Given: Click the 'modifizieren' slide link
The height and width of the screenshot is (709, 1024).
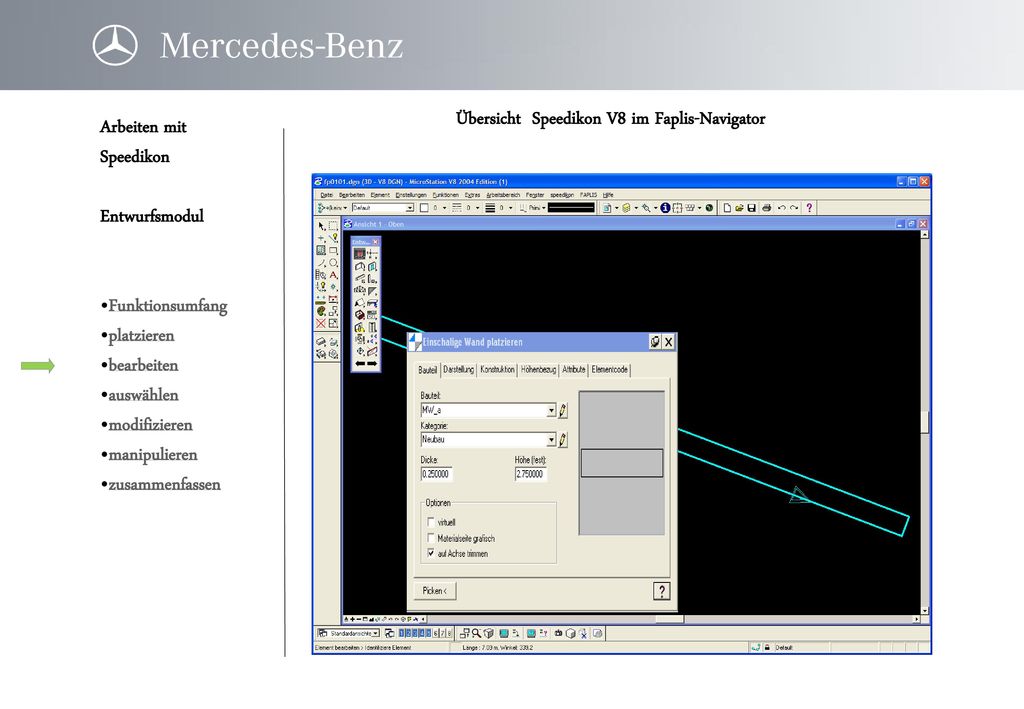Looking at the screenshot, I should point(150,425).
